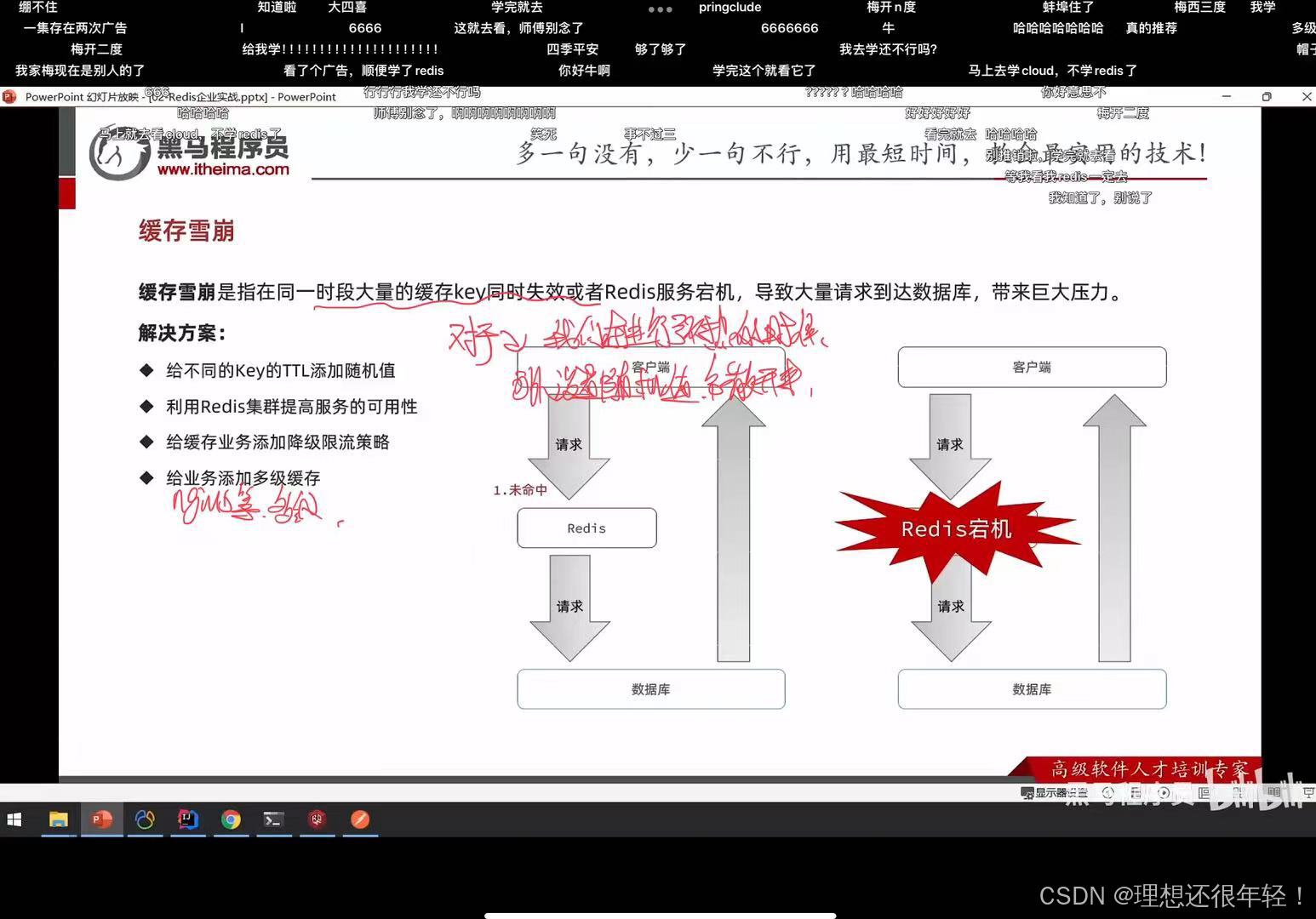1316x919 pixels.
Task: Click the Redis box in left diagram
Action: pyautogui.click(x=586, y=528)
